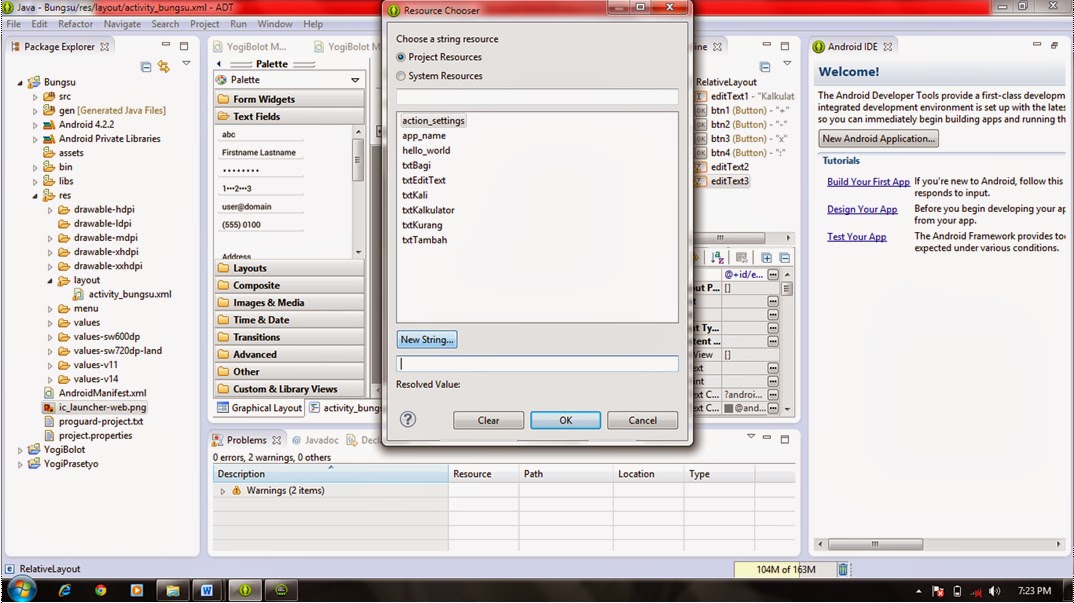
Task: Select txtKalkulator string resource
Action: coord(428,210)
